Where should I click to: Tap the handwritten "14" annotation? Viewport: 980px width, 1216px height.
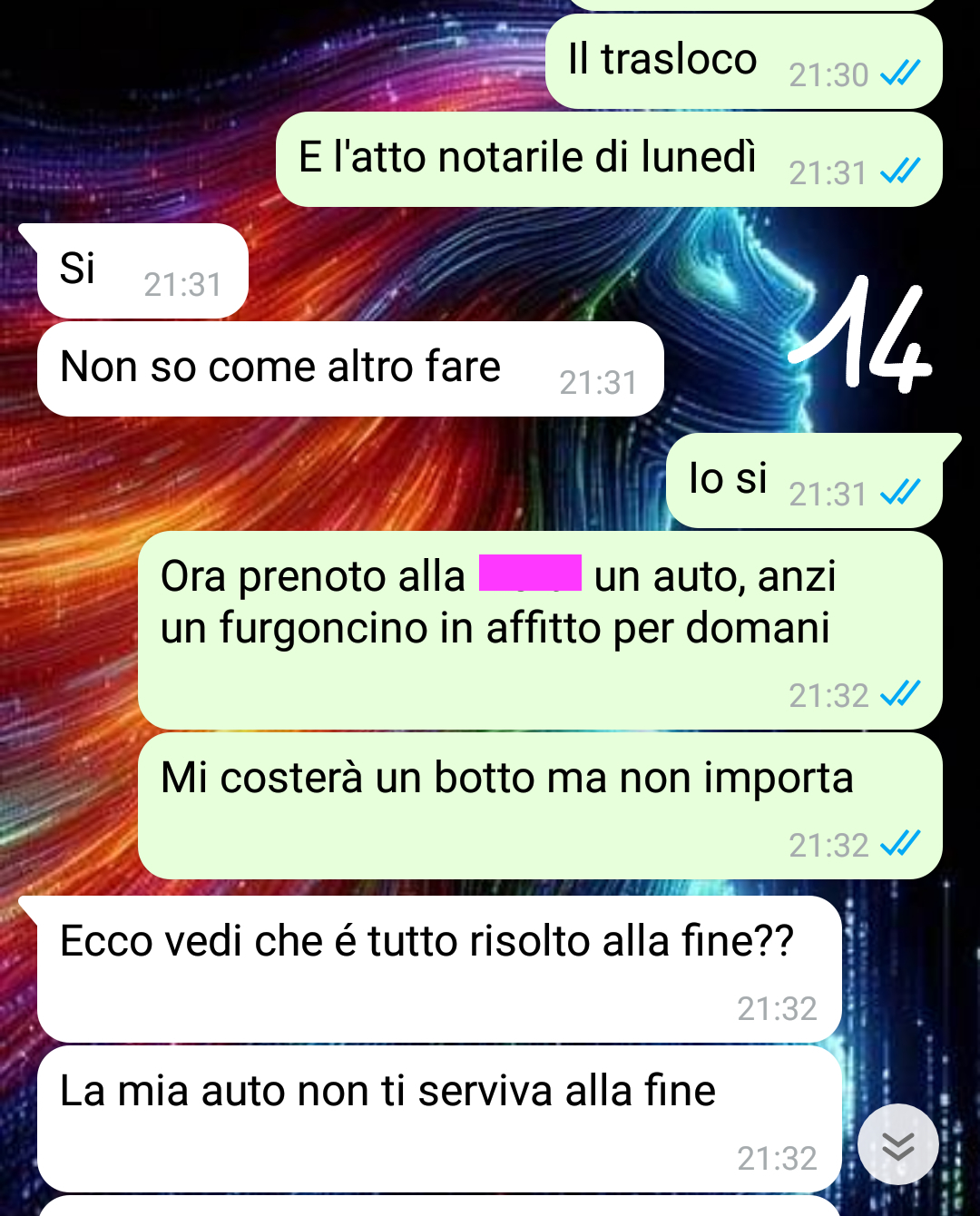pos(859,334)
